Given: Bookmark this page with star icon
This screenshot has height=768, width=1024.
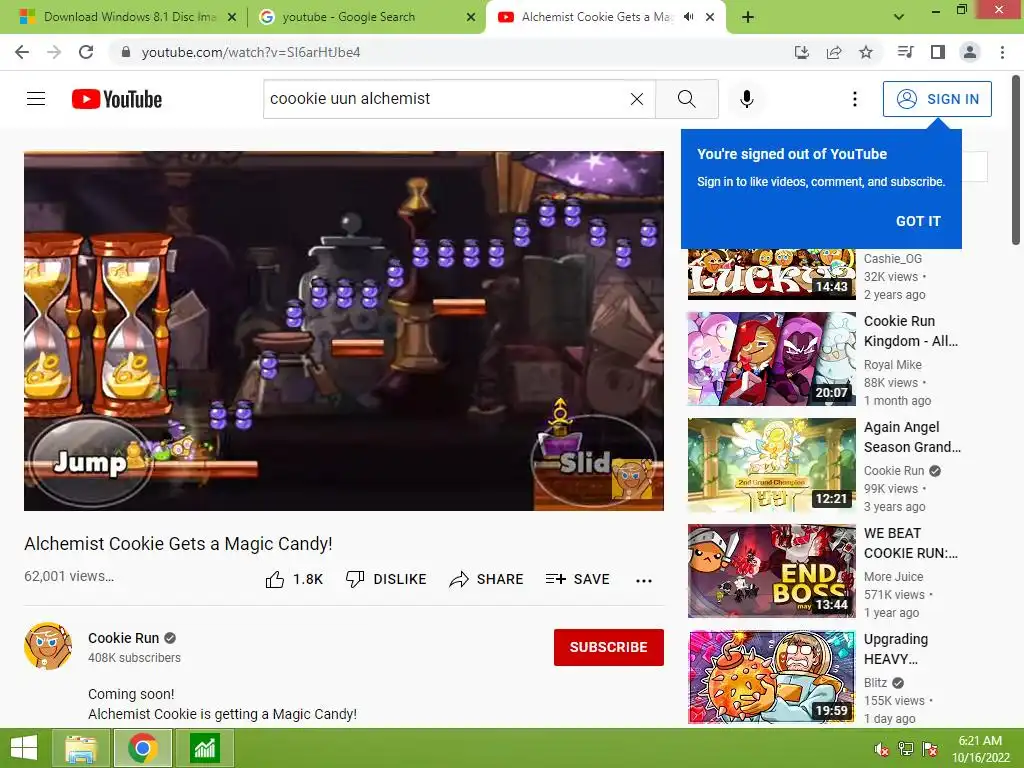Looking at the screenshot, I should click(x=866, y=52).
